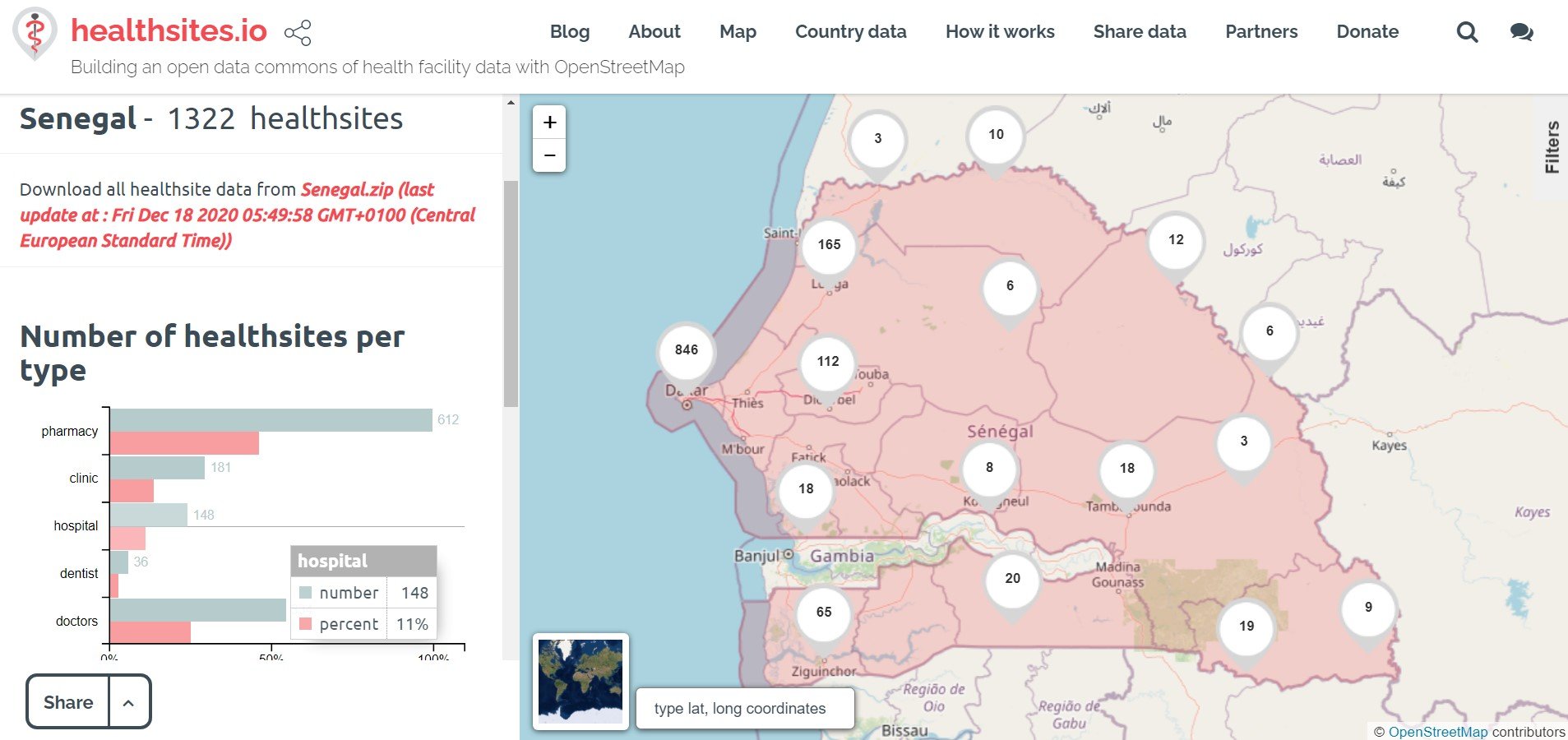Switch to the satellite basemap thumbnail

tap(580, 681)
